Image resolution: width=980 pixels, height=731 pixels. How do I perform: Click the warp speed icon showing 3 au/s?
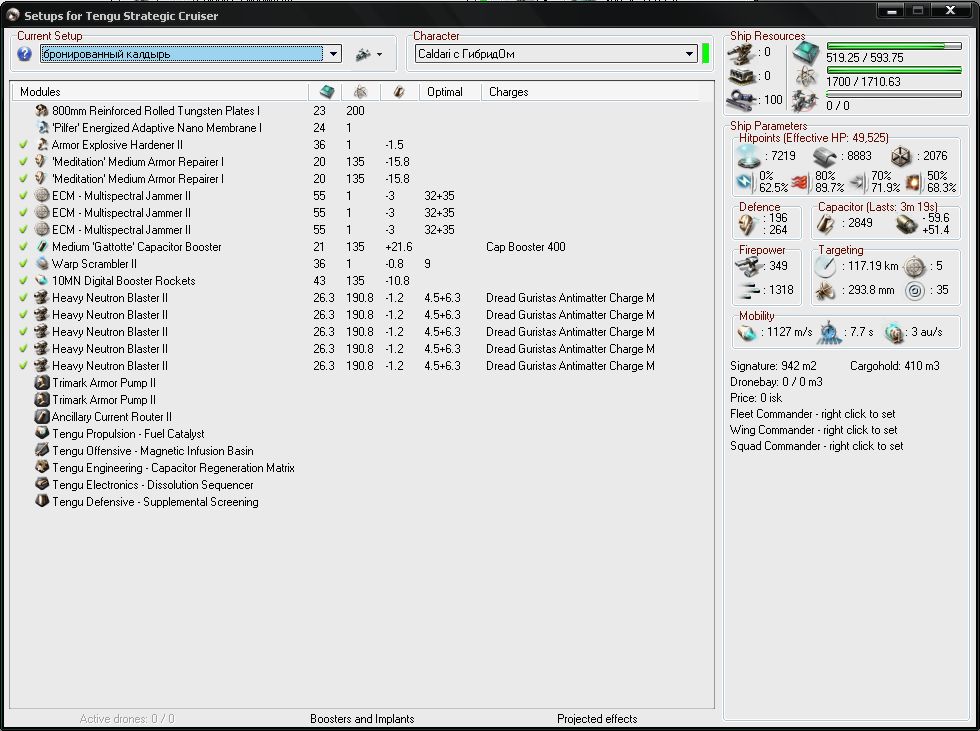click(x=894, y=332)
